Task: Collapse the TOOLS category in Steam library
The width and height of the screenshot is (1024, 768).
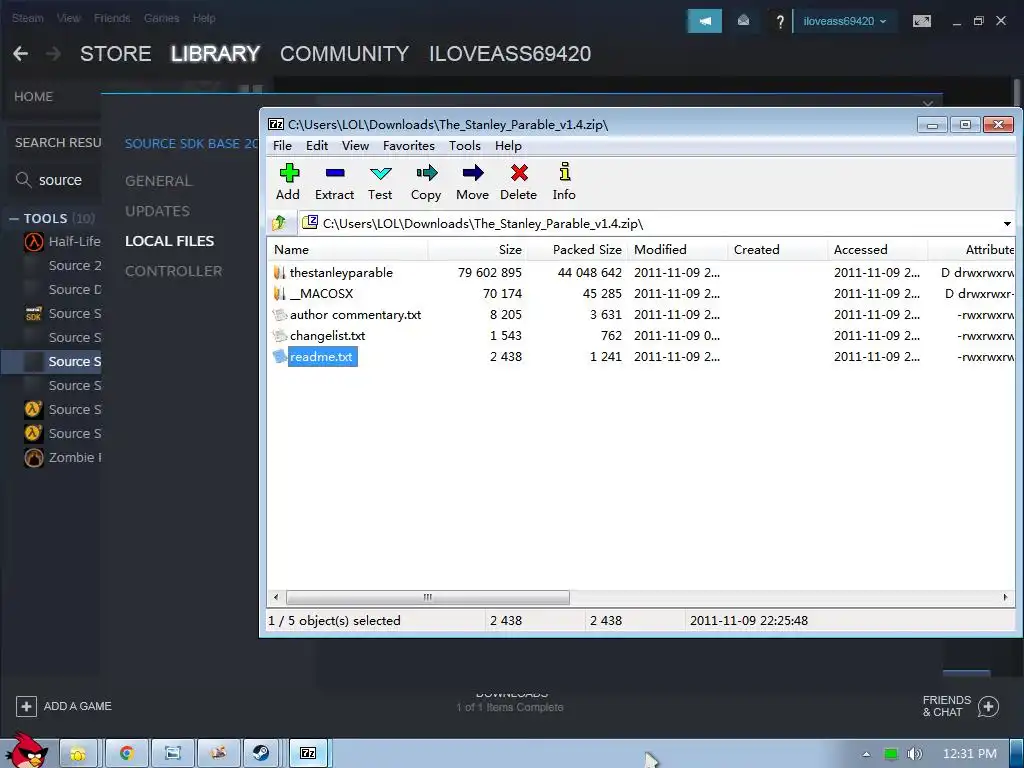Action: [14, 219]
